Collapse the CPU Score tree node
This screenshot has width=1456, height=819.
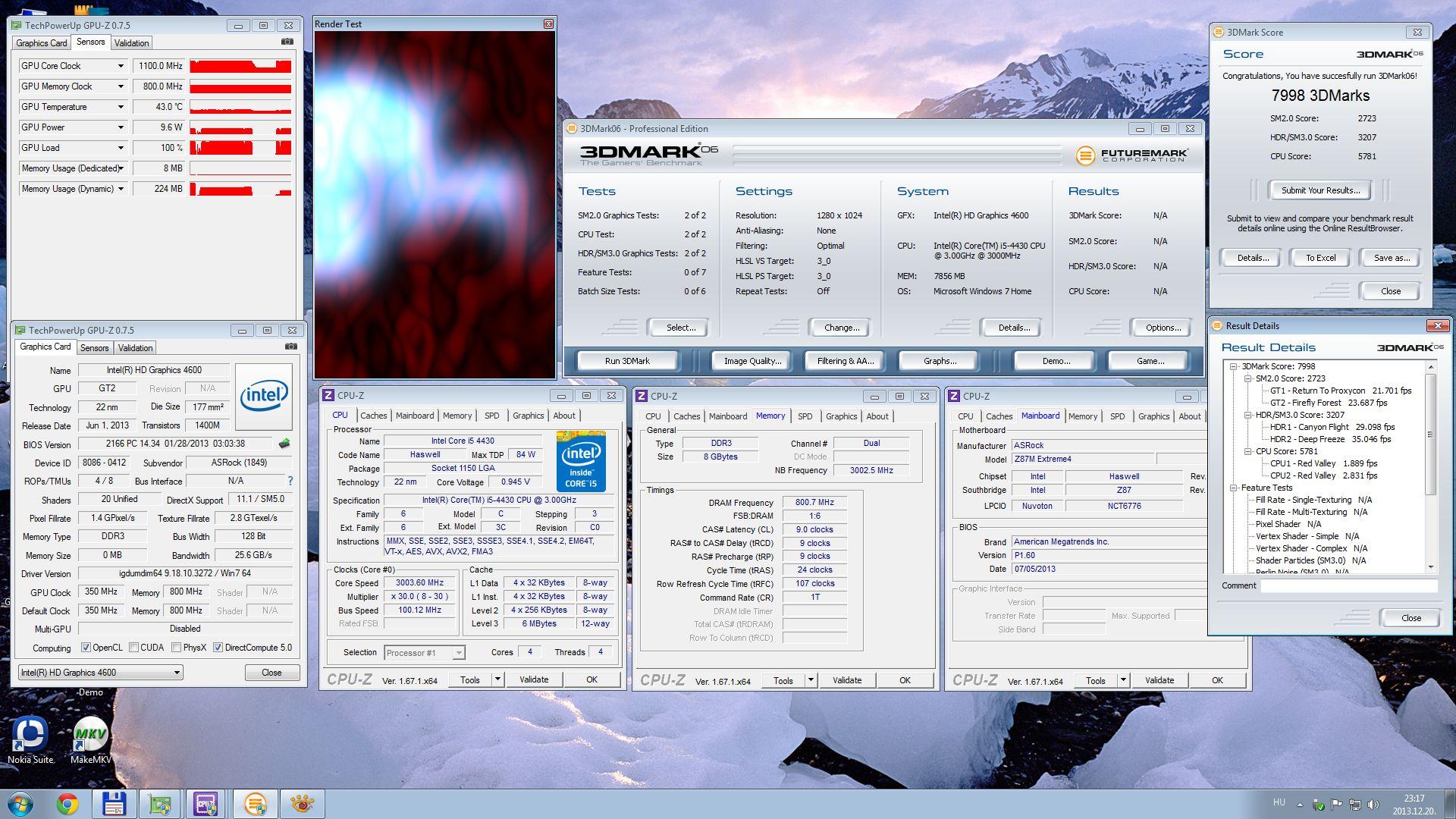tap(1247, 451)
